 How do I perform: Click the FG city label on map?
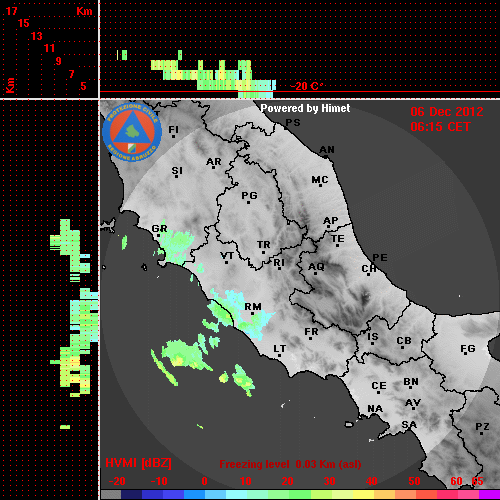(x=468, y=349)
